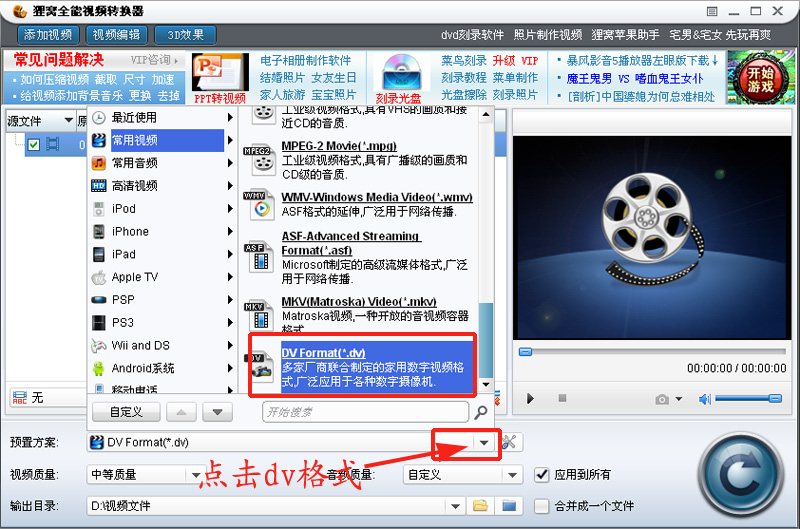Click the WMV-Windows Media Video(*.wmv) title

(377, 197)
